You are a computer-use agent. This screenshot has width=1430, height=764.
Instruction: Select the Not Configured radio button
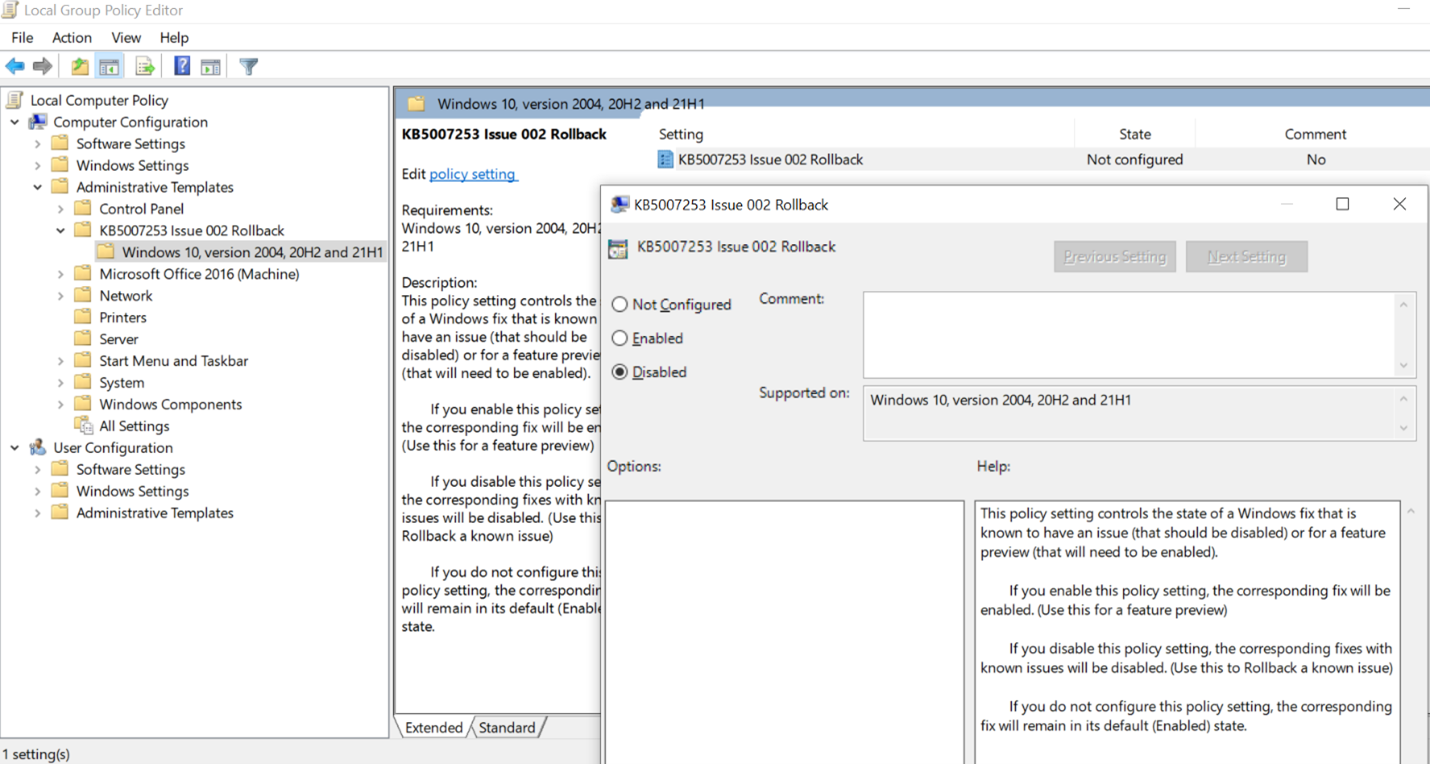(620, 304)
